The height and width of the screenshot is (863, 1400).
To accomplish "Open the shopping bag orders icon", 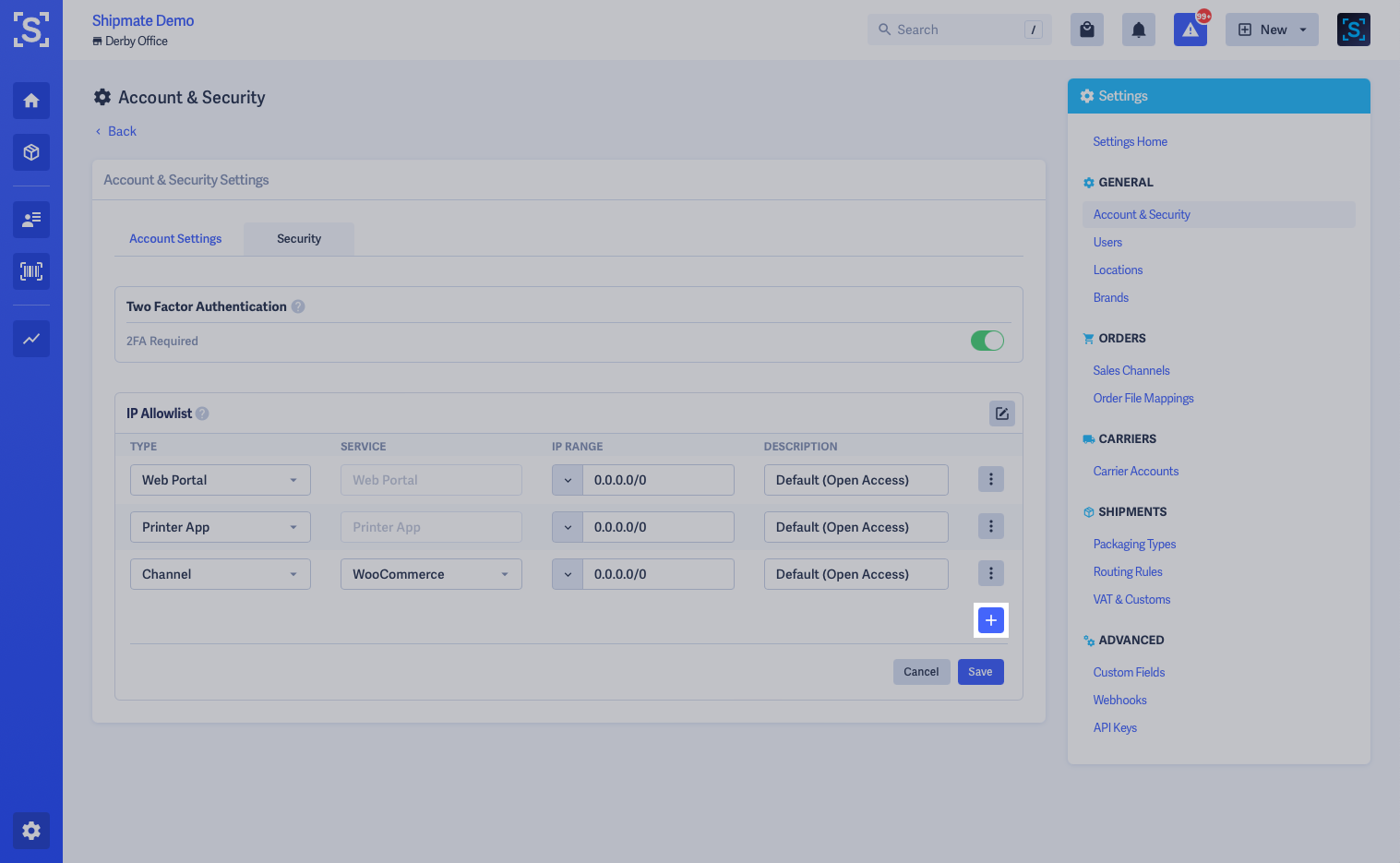I will (x=1087, y=30).
